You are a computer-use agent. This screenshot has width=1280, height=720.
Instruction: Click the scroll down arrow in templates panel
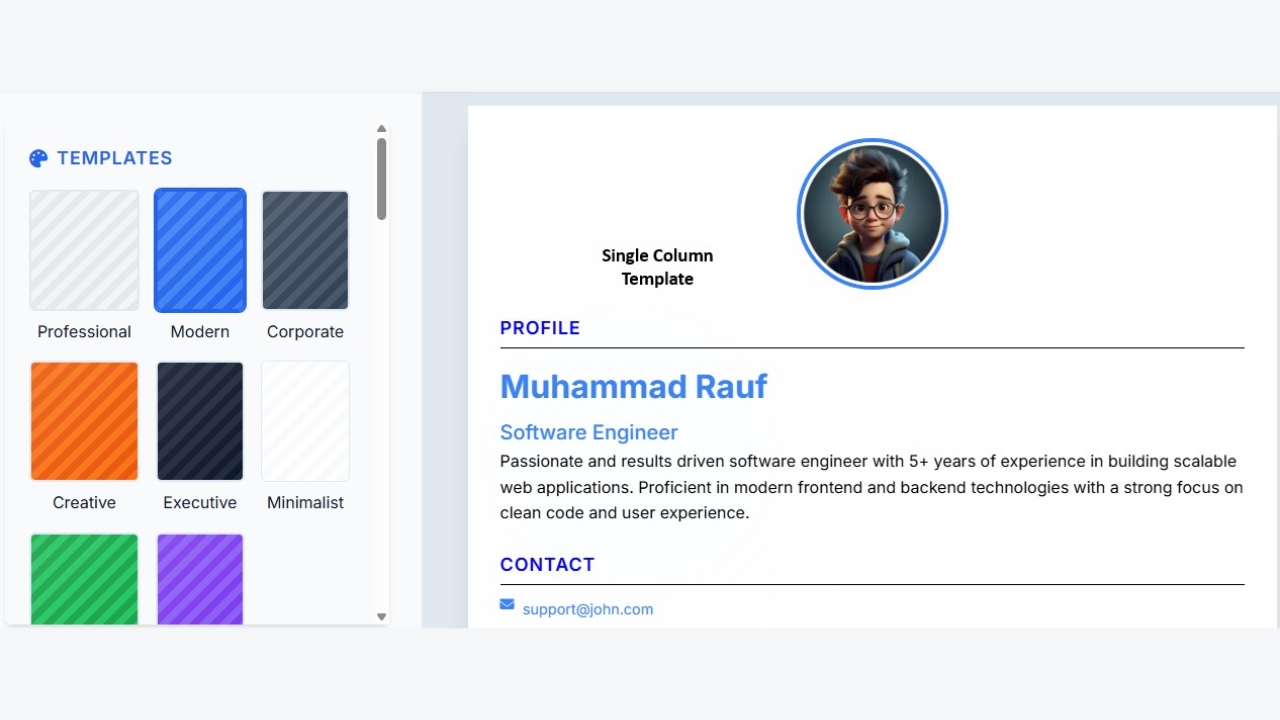(x=381, y=617)
